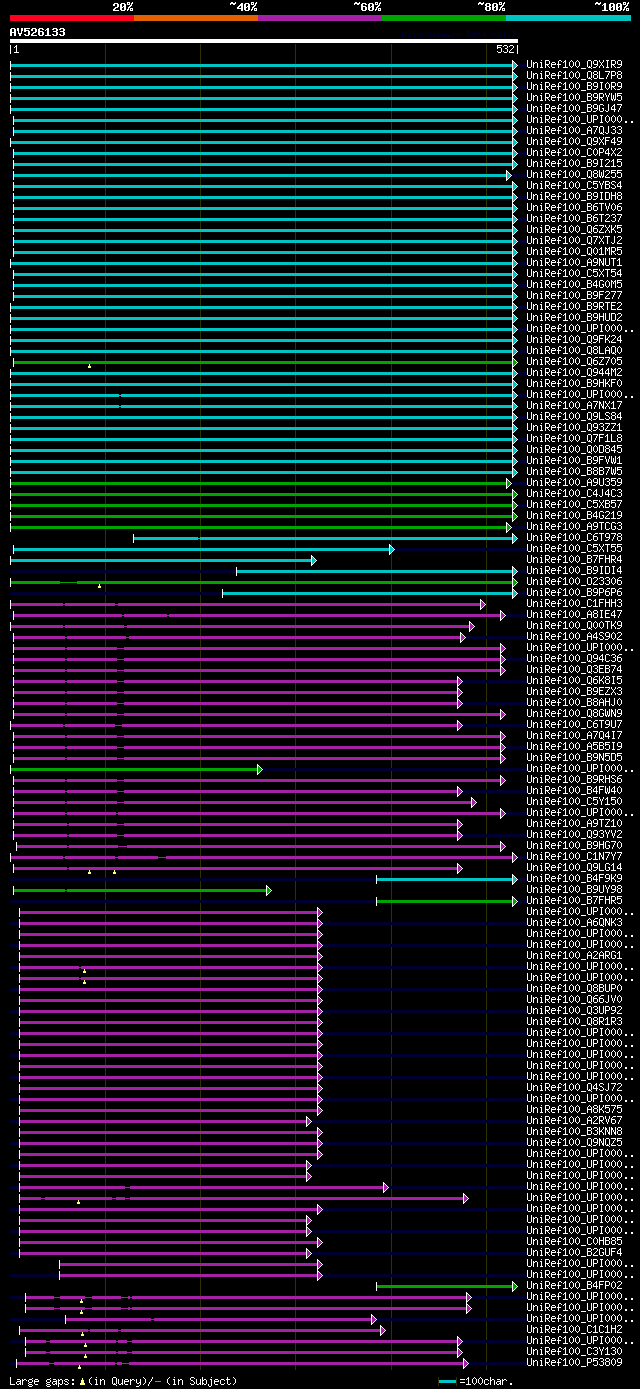This screenshot has height=1389, width=640.
Task: Select hit UniRef100_A5B5I9
Action: (574, 746)
